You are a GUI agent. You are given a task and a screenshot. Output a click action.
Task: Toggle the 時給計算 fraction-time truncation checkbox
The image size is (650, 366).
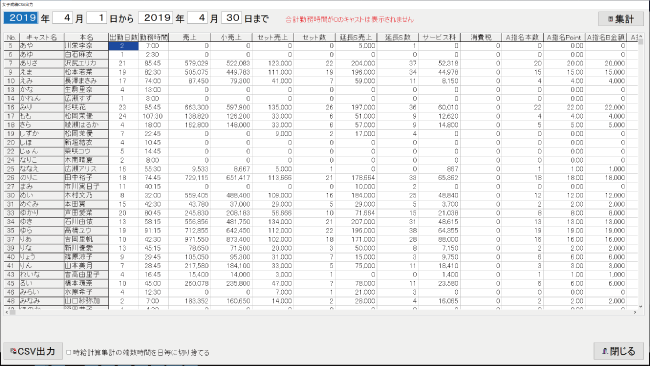(x=69, y=353)
